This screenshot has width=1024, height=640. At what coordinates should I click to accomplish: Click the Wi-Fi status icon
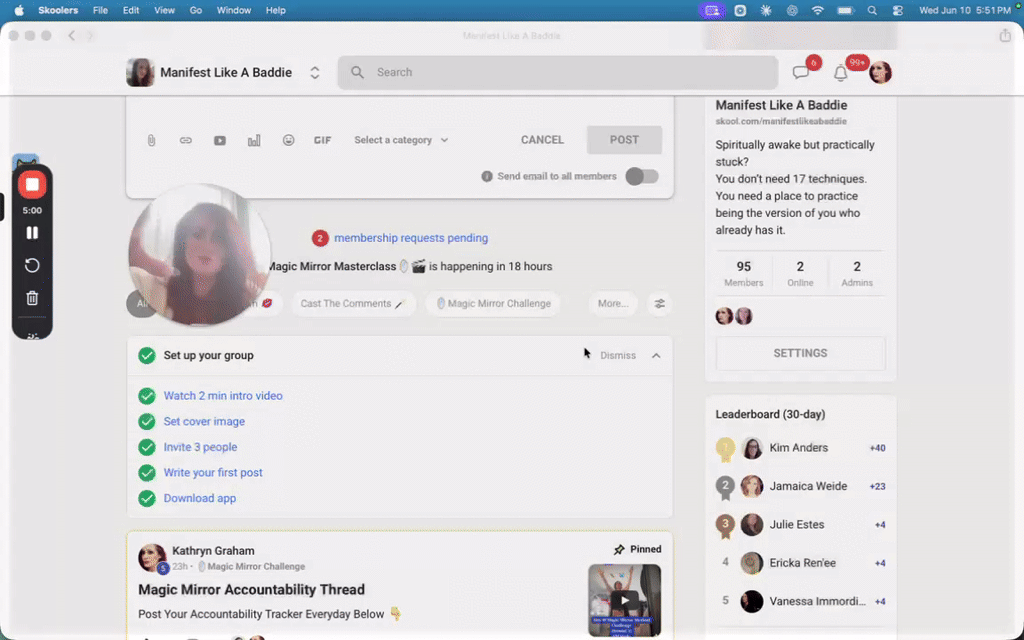tap(818, 10)
